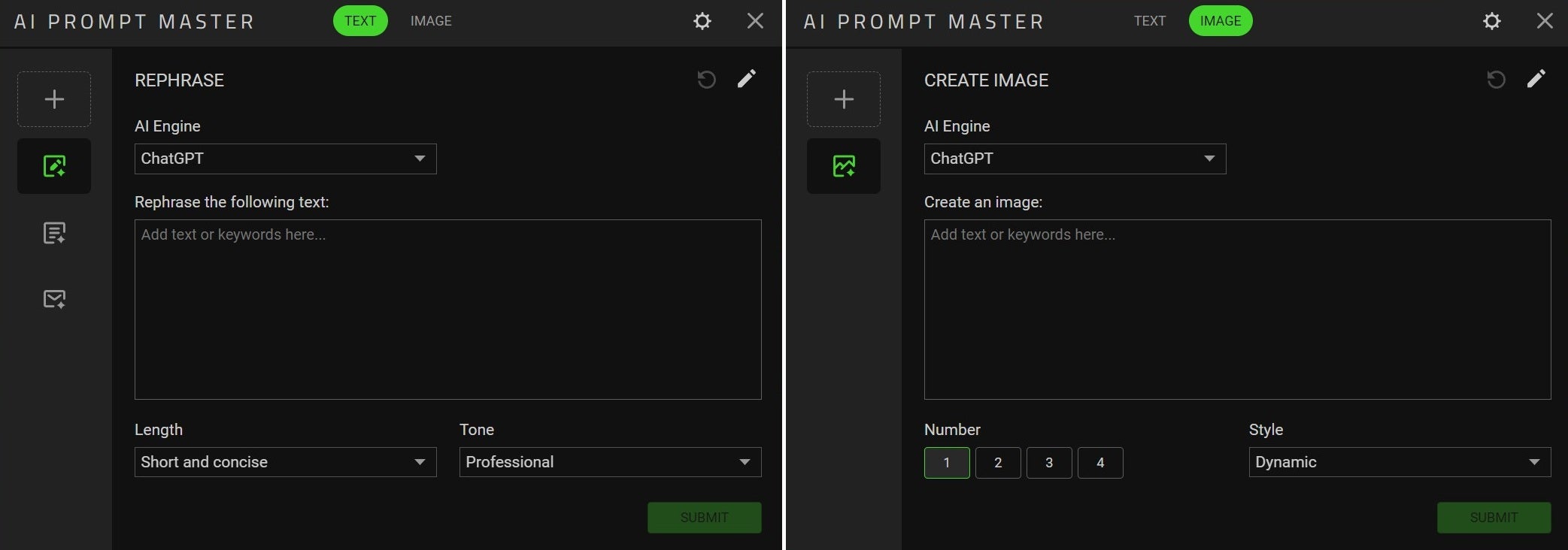Click the 'Rephrase the following text' input box
This screenshot has height=550, width=1568.
(447, 309)
